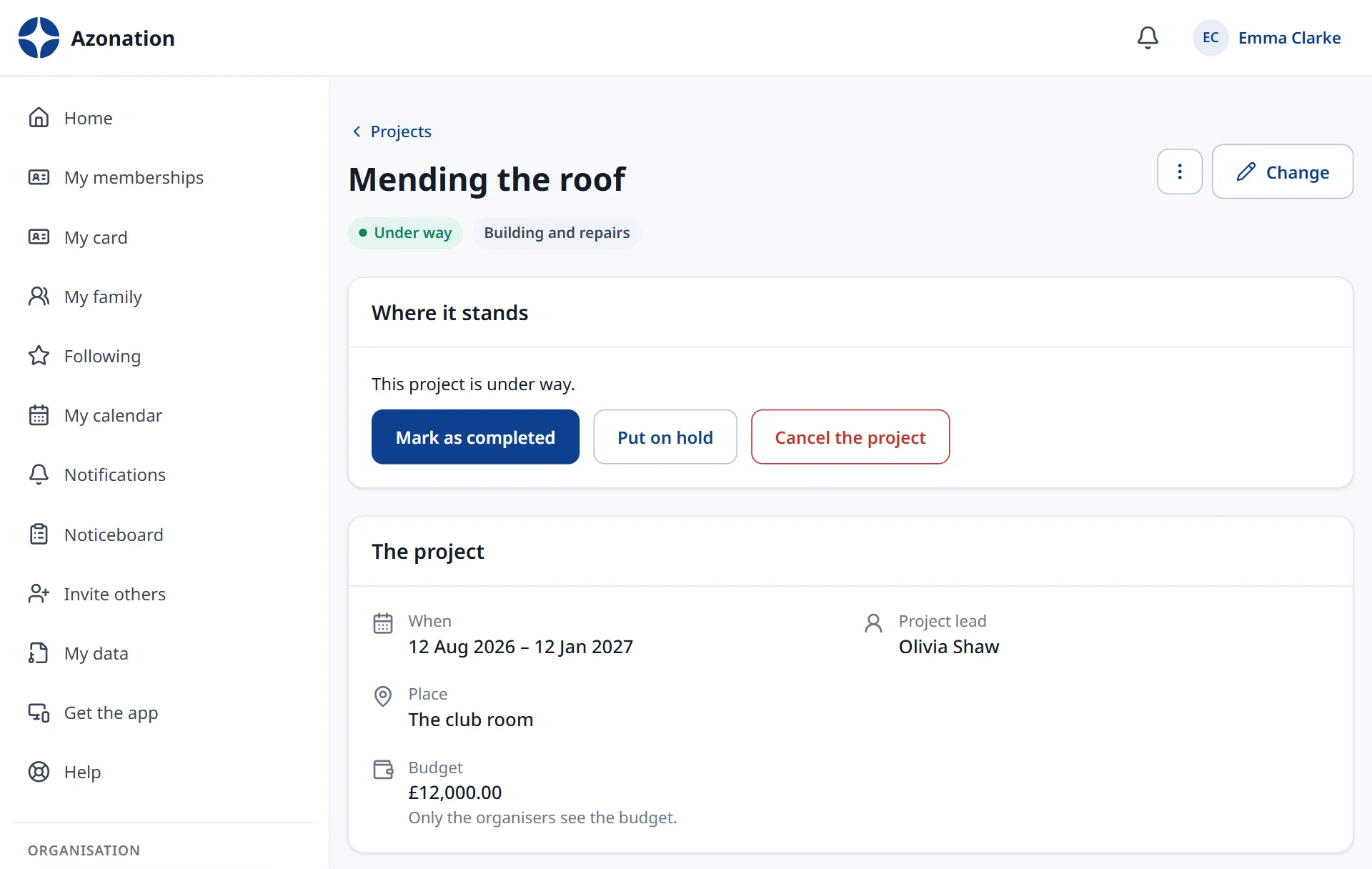The image size is (1372, 869).
Task: Click the project lead name Olivia Shaw
Action: pyautogui.click(x=949, y=647)
